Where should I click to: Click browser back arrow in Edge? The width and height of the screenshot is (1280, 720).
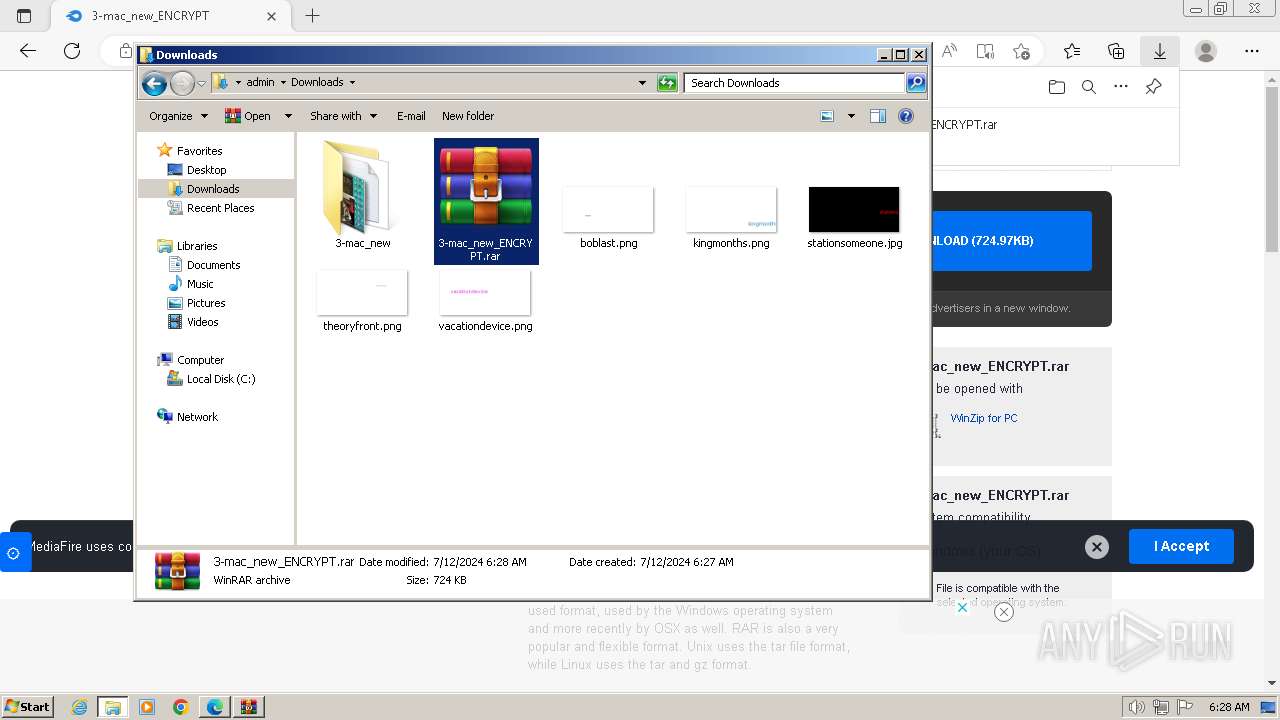point(28,51)
